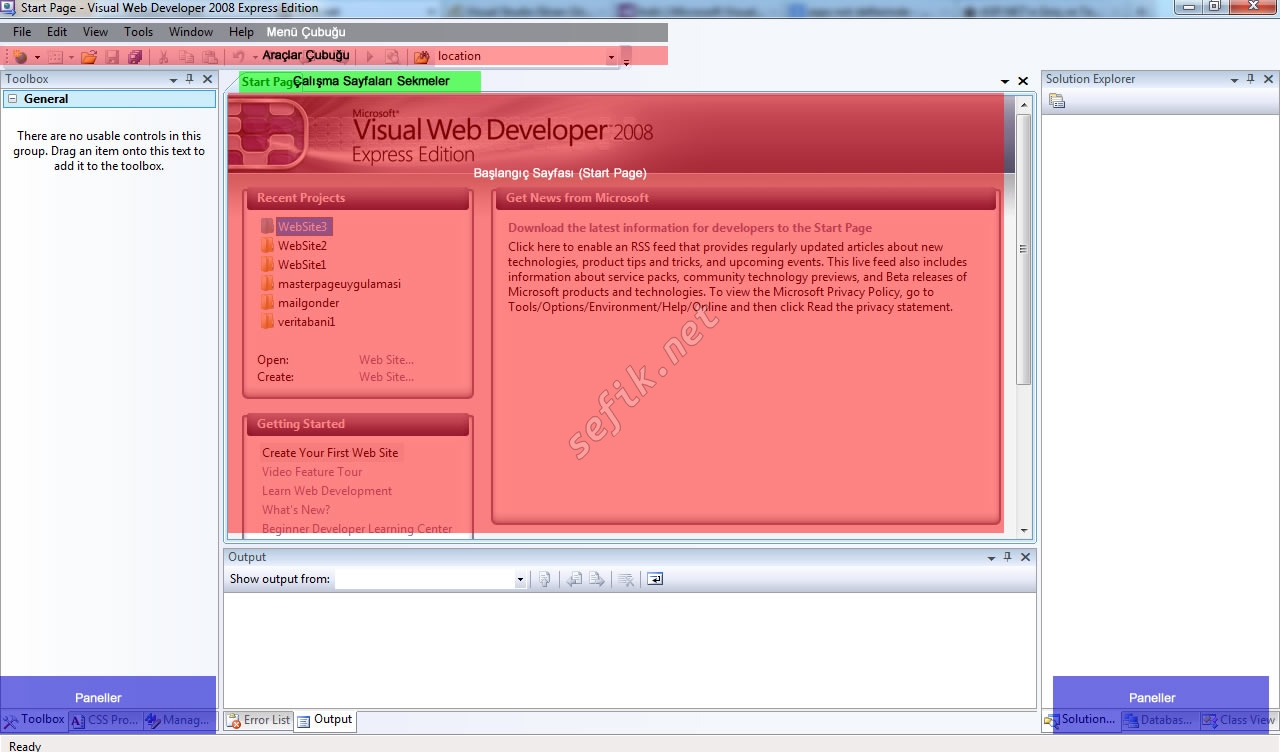Click the Clear All output icon
Image resolution: width=1280 pixels, height=752 pixels.
pos(626,579)
